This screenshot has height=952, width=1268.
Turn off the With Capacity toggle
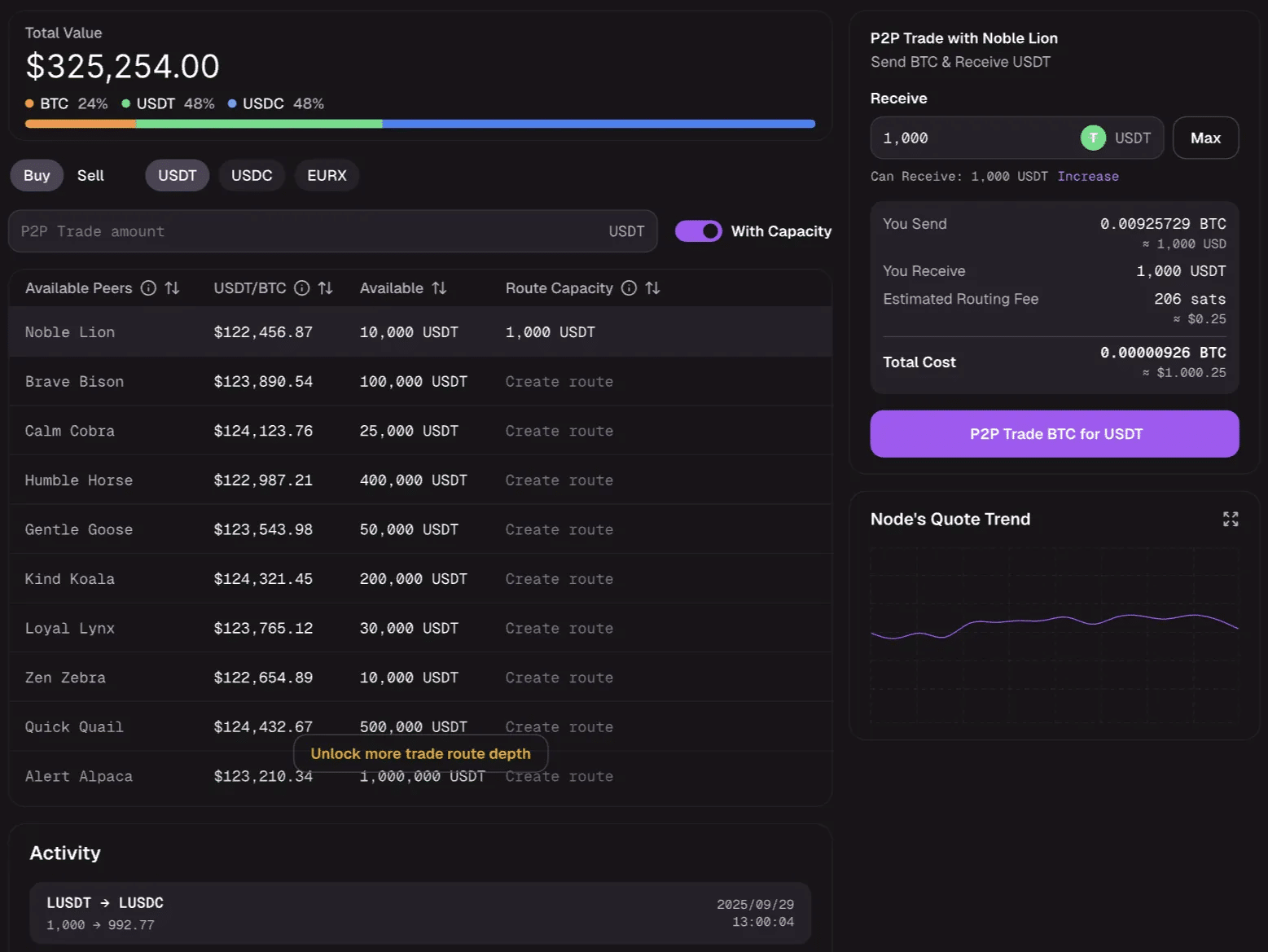[x=698, y=231]
